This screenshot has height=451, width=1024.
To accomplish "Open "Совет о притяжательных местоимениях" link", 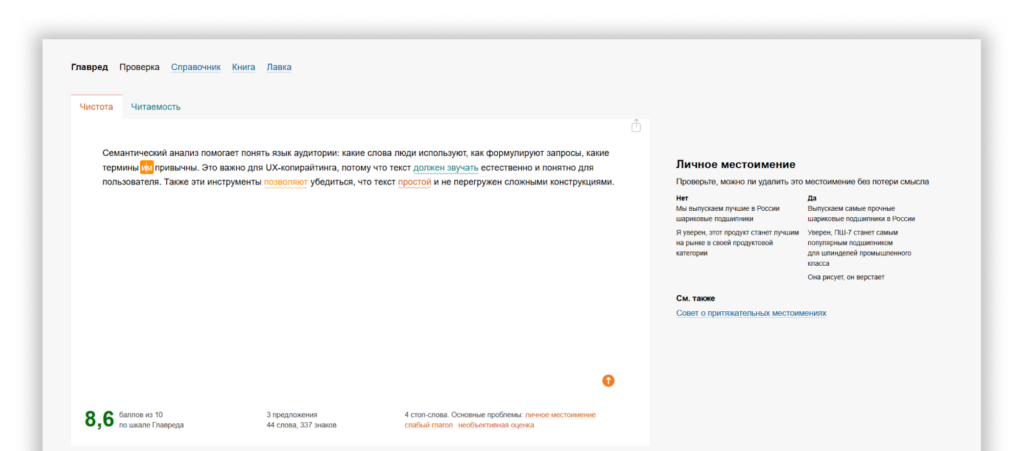I will 751,313.
